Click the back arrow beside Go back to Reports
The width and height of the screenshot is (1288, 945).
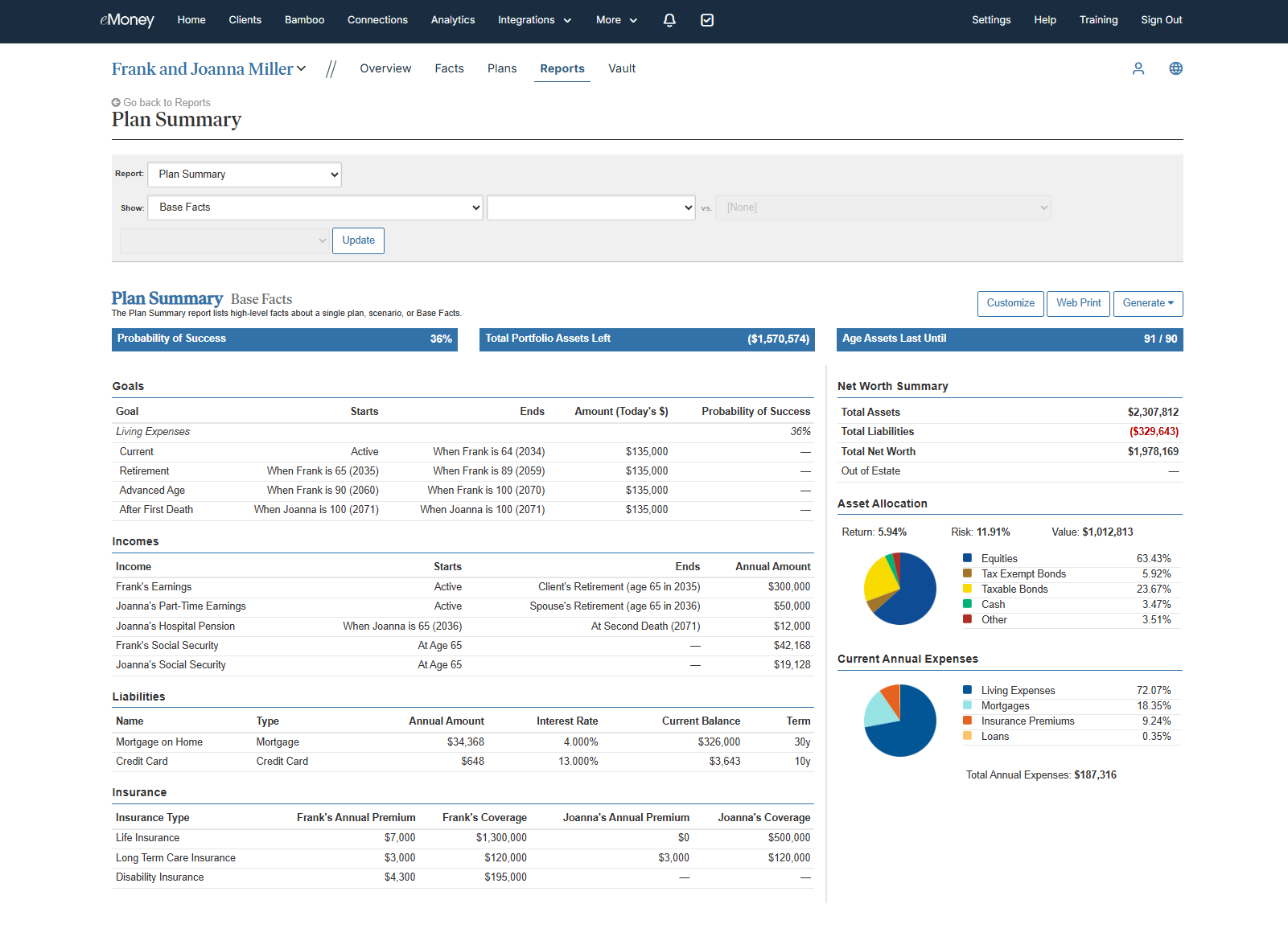116,103
